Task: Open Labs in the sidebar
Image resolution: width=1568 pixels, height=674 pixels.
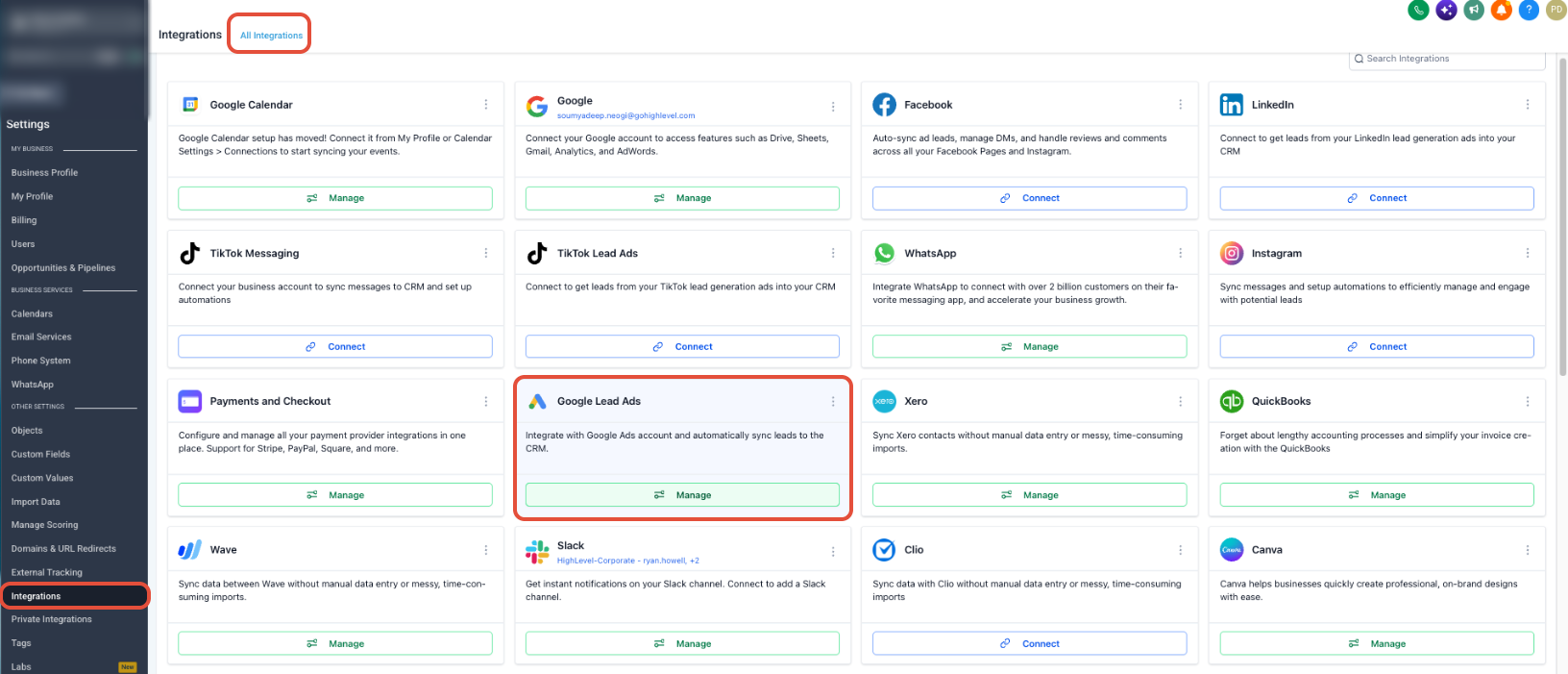Action: 21,666
